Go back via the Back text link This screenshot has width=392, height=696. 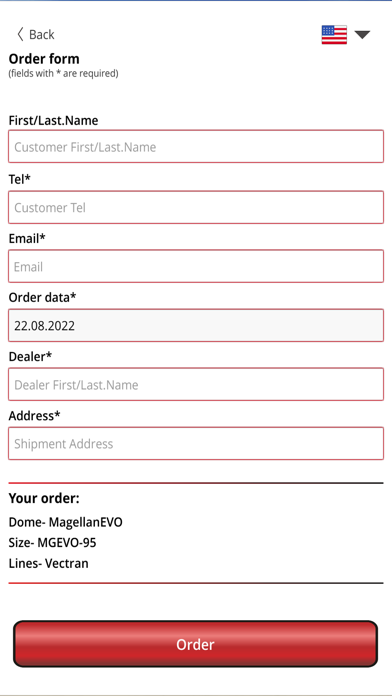point(42,35)
